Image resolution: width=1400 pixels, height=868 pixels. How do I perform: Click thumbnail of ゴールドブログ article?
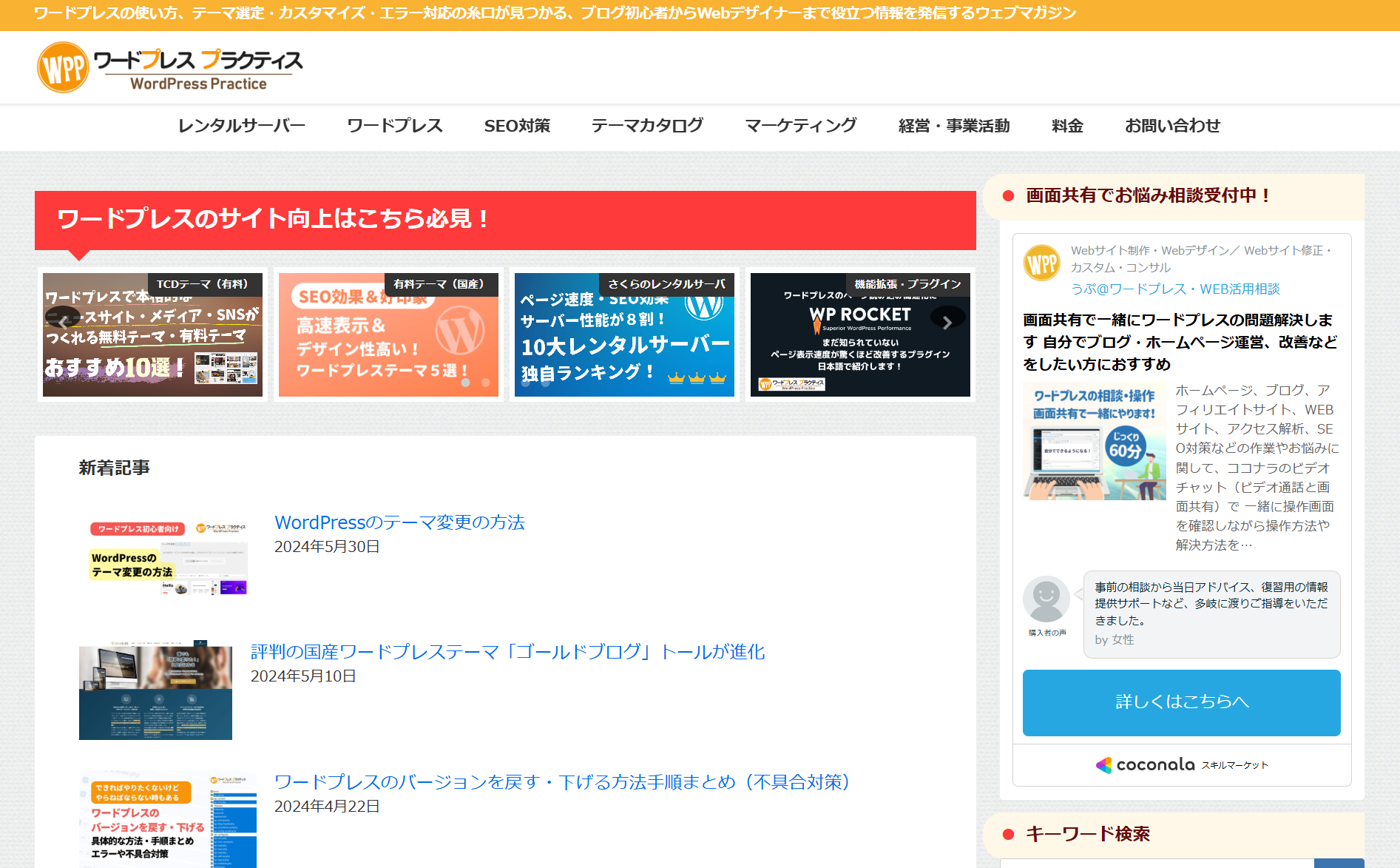(155, 690)
